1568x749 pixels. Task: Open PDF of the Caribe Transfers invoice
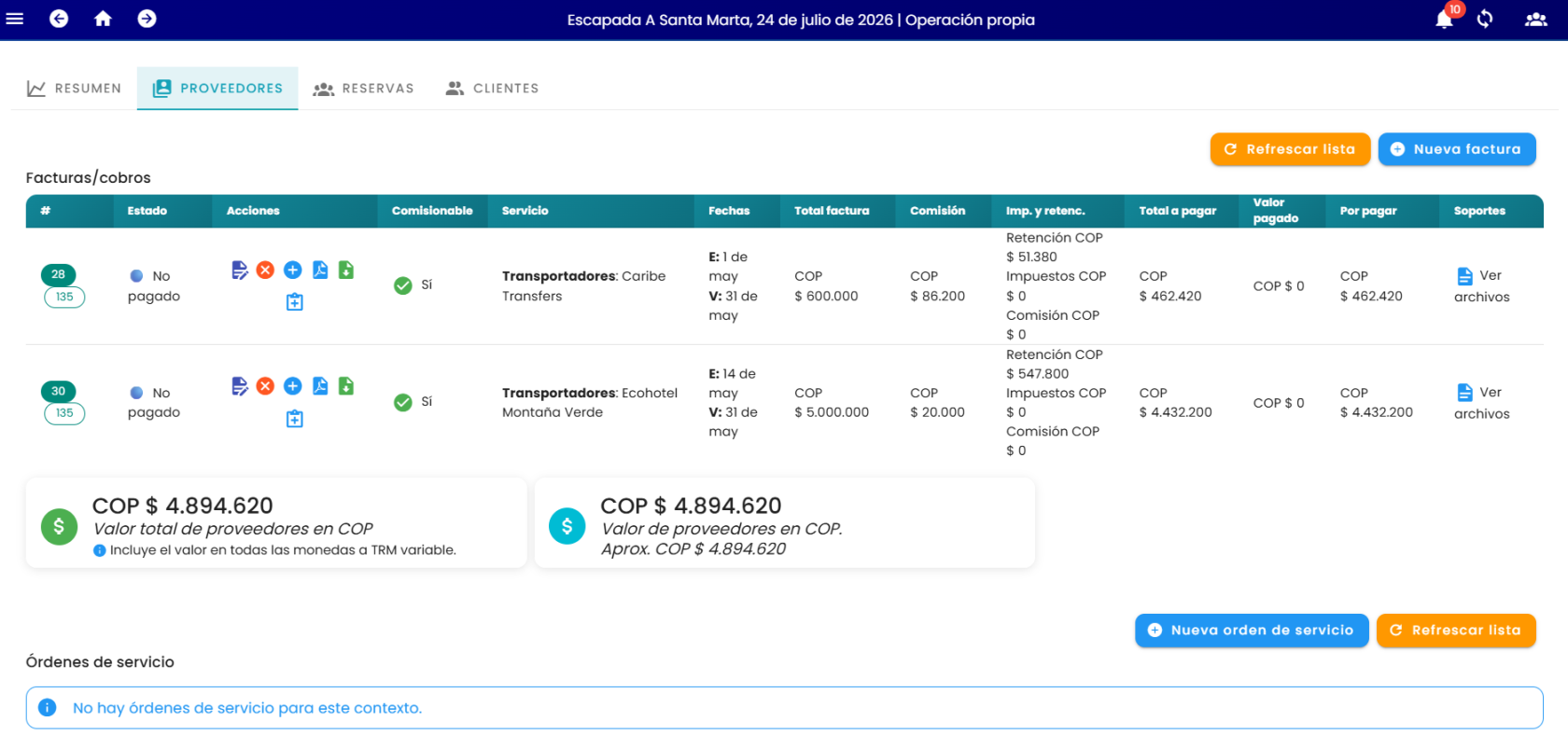click(320, 270)
